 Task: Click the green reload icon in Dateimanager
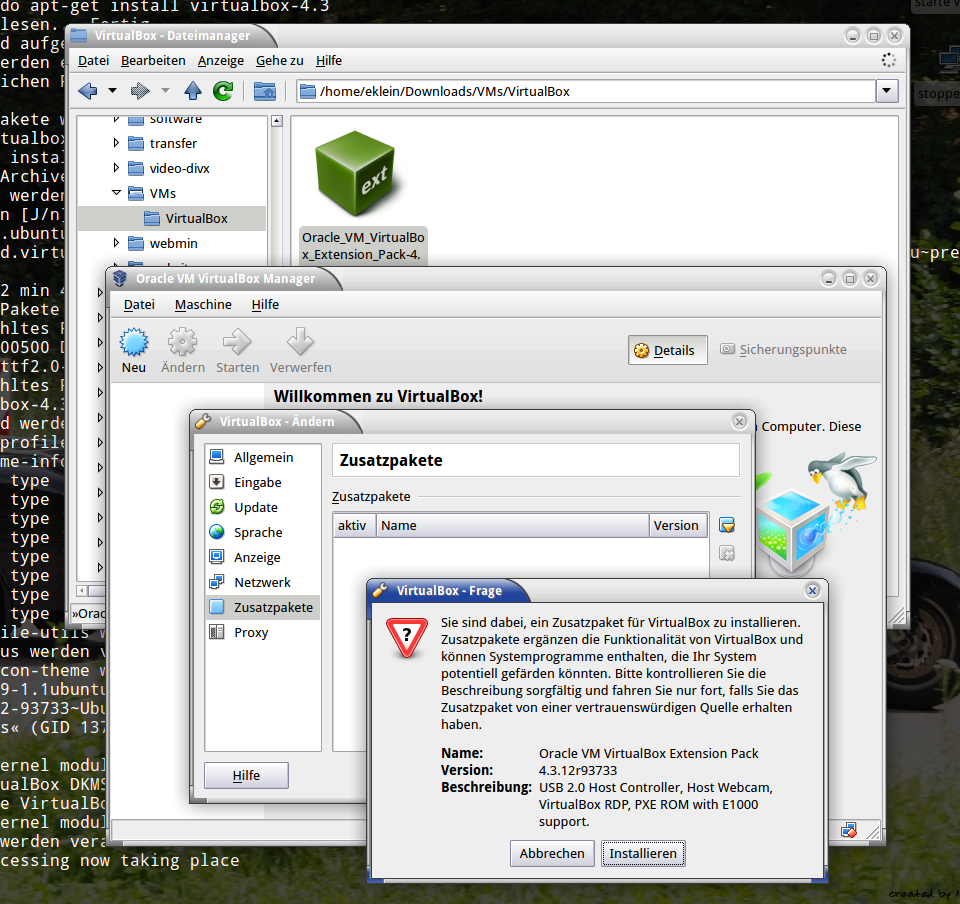pyautogui.click(x=222, y=91)
